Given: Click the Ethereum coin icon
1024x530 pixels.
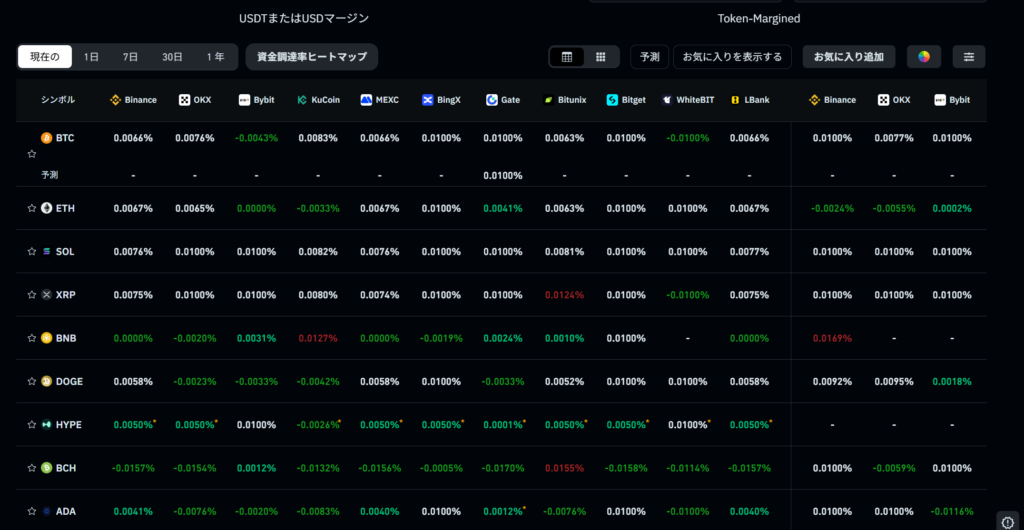Looking at the screenshot, I should coord(46,208).
